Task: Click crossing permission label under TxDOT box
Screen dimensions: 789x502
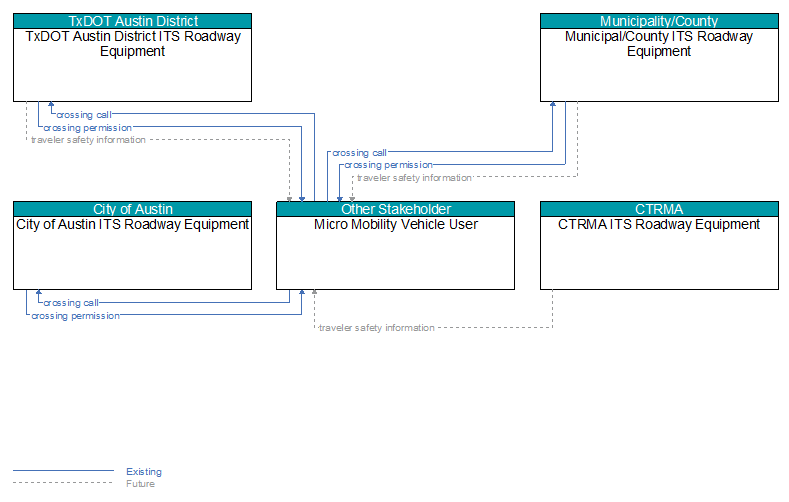Action: [x=88, y=128]
